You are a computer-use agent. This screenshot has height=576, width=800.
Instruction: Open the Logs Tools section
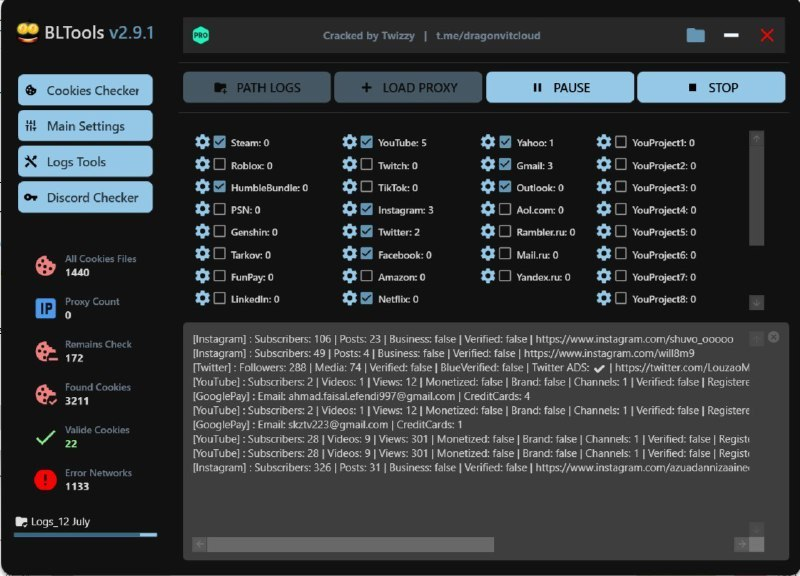click(85, 162)
